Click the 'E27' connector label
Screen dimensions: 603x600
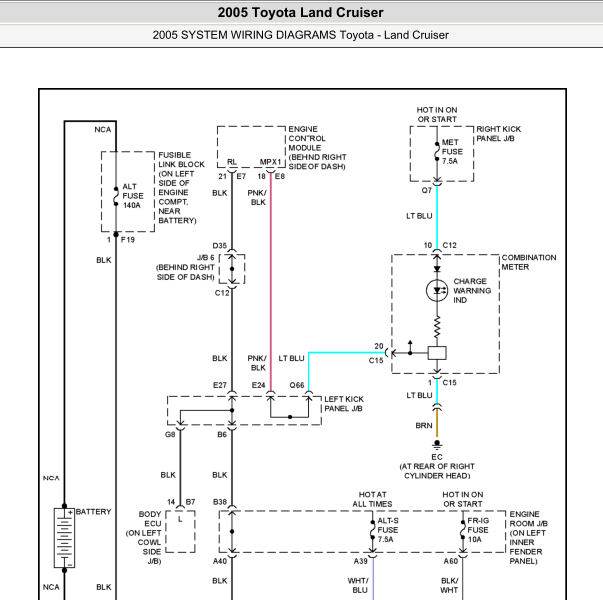220,385
